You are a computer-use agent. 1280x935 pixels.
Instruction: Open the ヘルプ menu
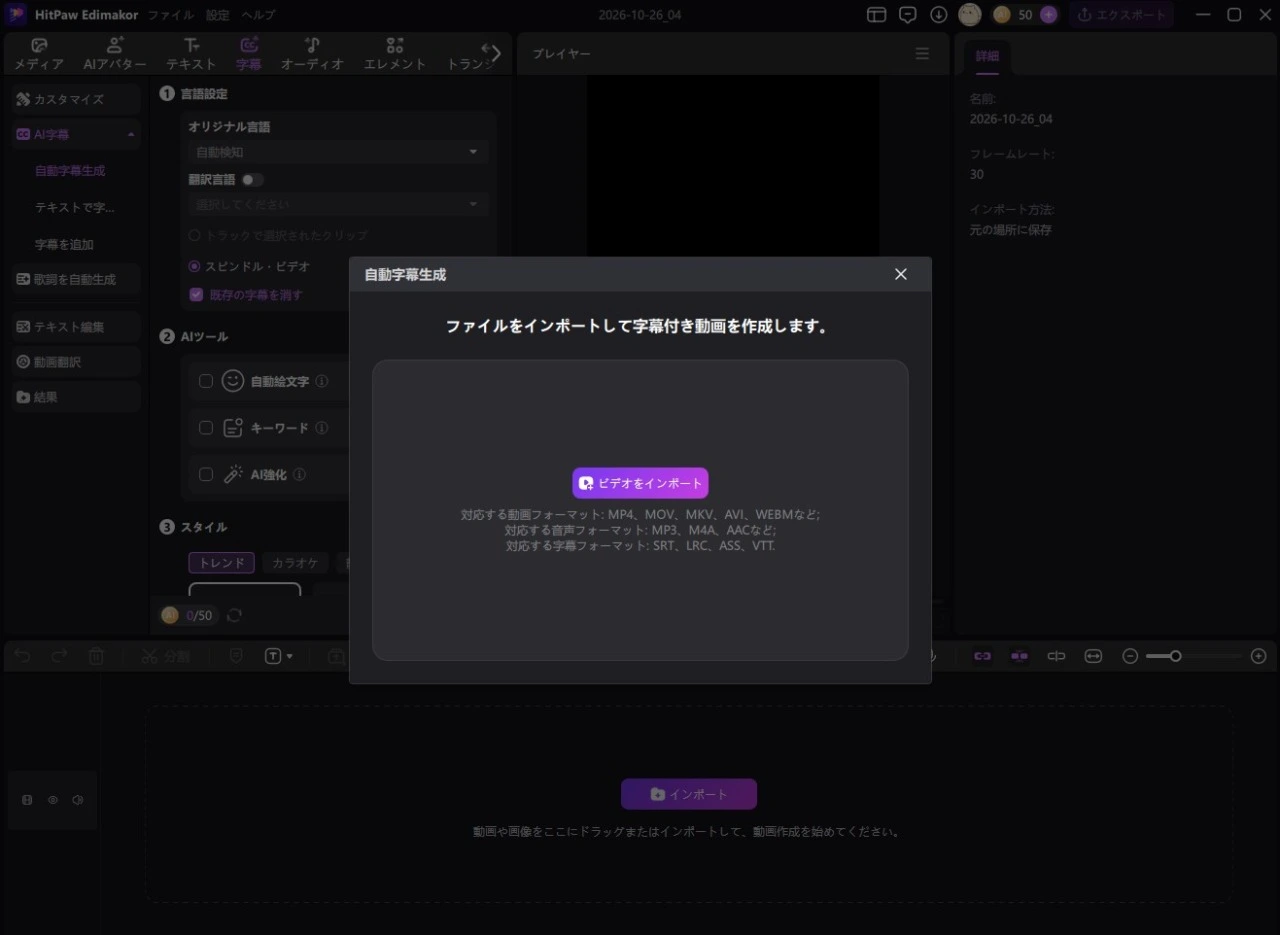click(259, 15)
